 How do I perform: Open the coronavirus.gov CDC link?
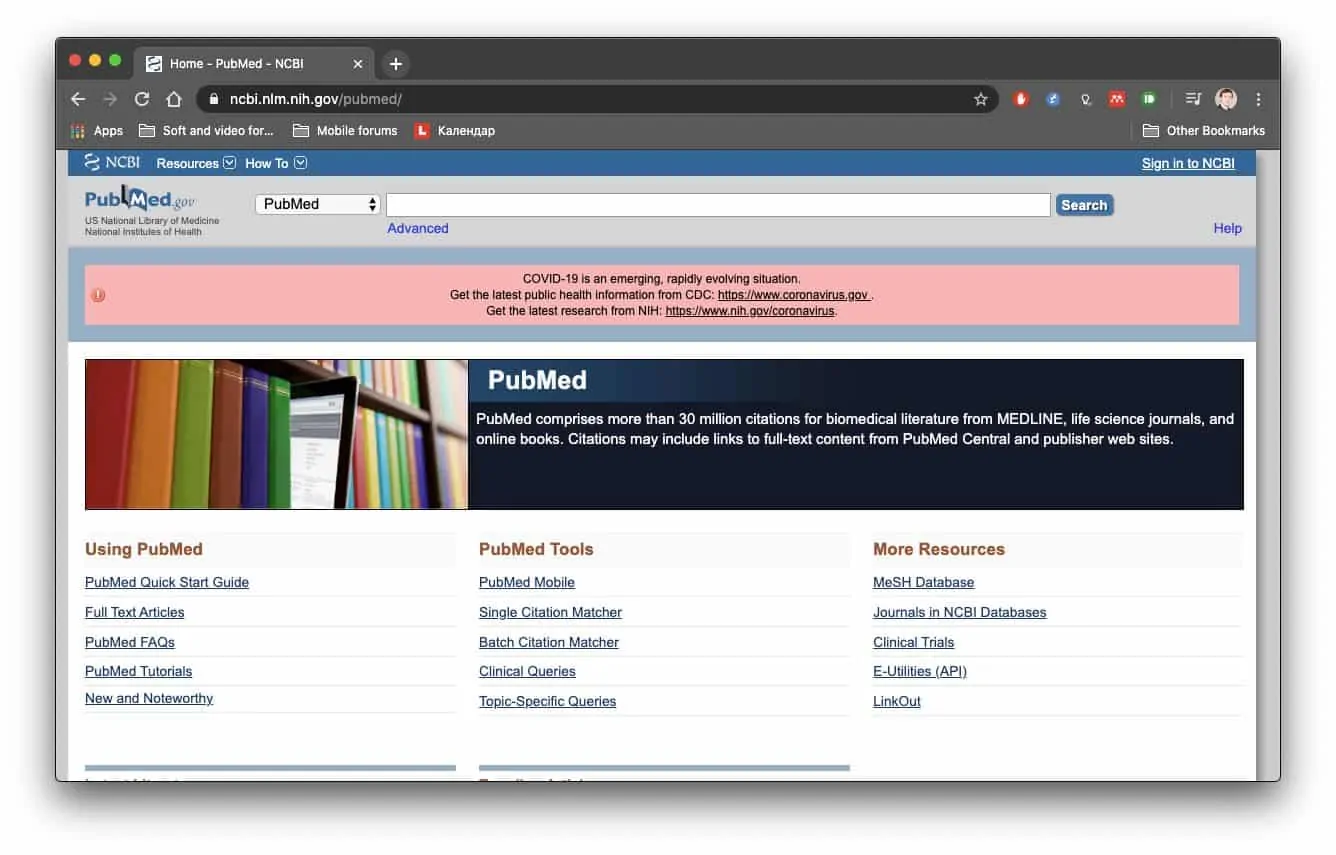pyautogui.click(x=793, y=295)
